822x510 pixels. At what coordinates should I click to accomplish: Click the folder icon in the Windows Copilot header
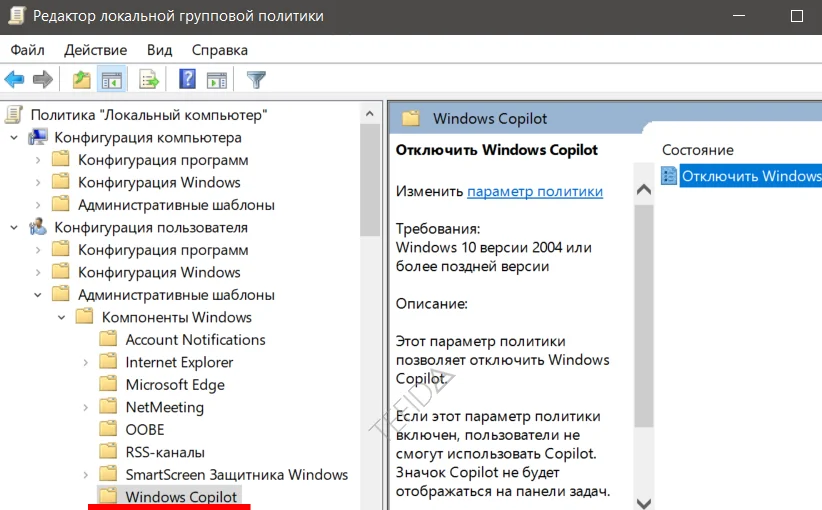(x=410, y=118)
